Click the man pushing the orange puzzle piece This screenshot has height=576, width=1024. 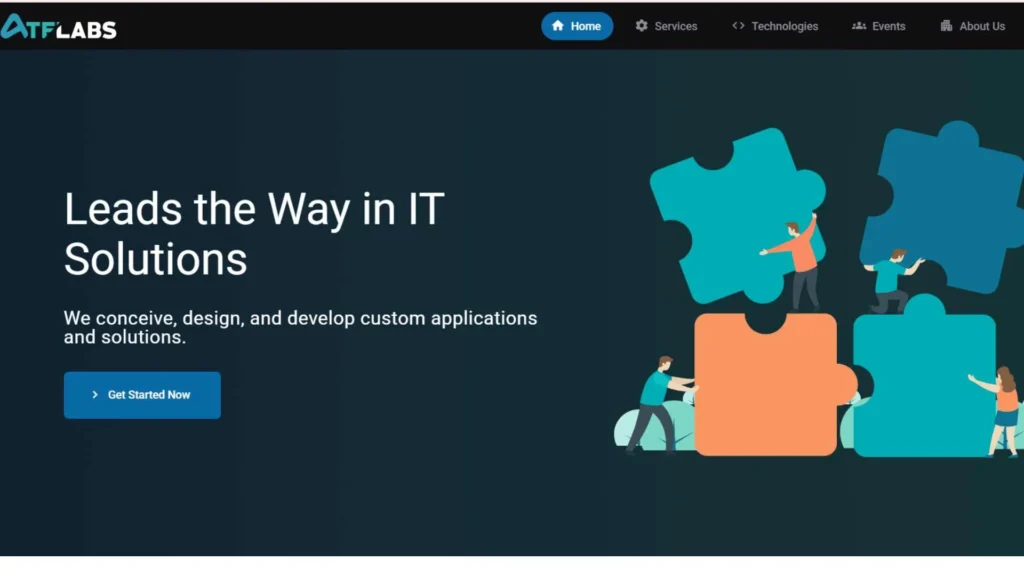coord(655,400)
